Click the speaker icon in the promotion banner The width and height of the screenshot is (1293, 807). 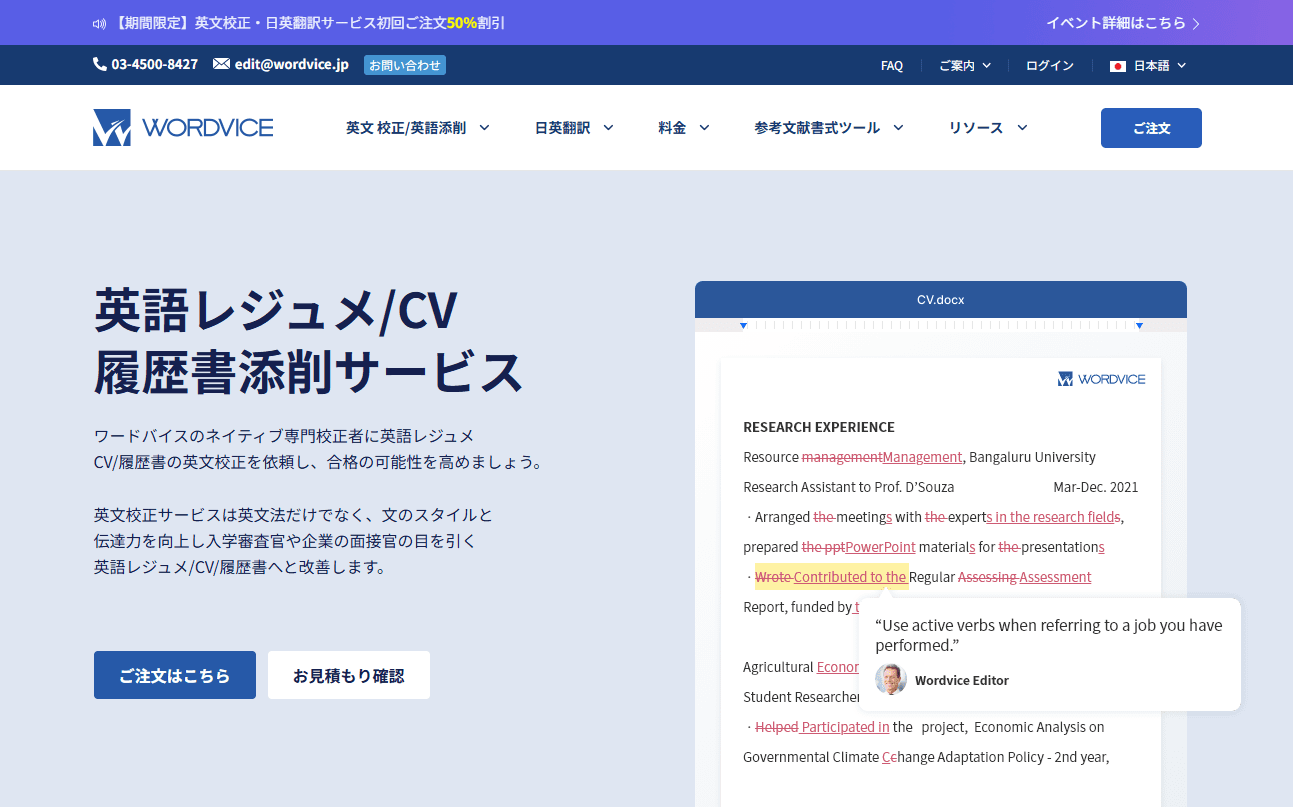pos(99,22)
